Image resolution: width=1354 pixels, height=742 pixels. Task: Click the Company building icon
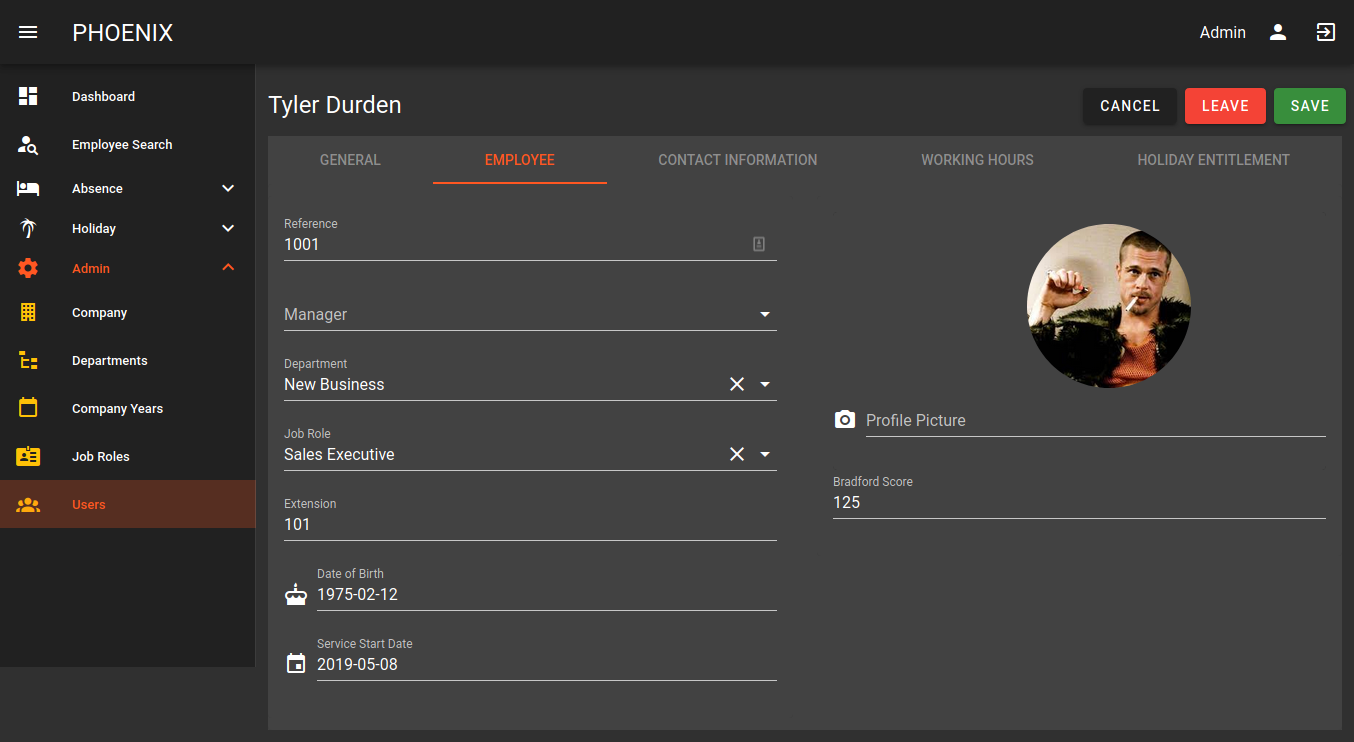(28, 312)
